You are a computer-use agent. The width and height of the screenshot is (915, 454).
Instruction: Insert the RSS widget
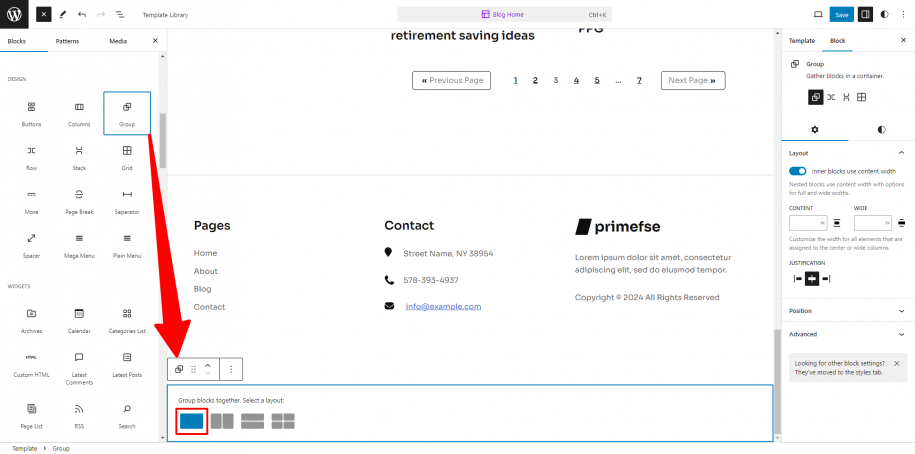click(79, 415)
